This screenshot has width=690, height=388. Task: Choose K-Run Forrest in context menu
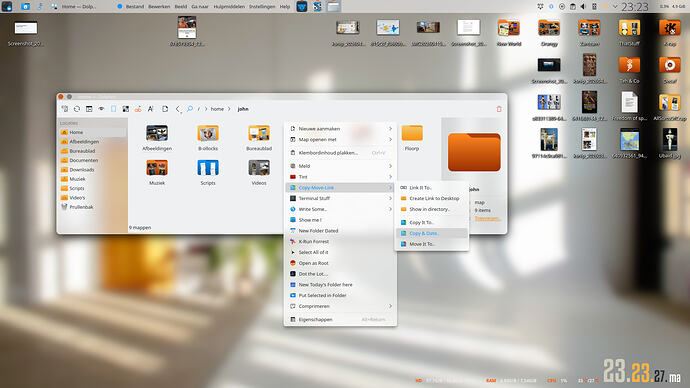point(340,242)
